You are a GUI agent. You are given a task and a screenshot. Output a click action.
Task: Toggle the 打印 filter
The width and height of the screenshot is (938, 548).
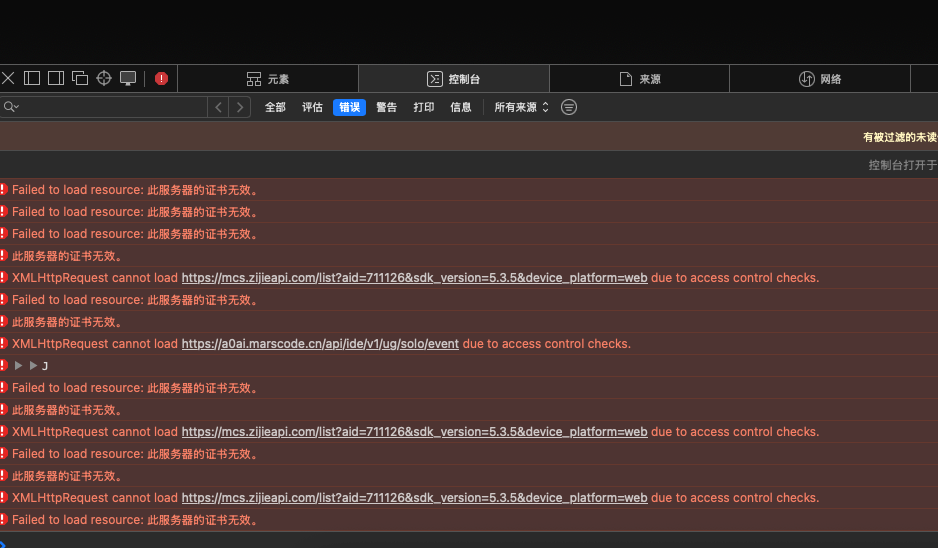coord(424,107)
